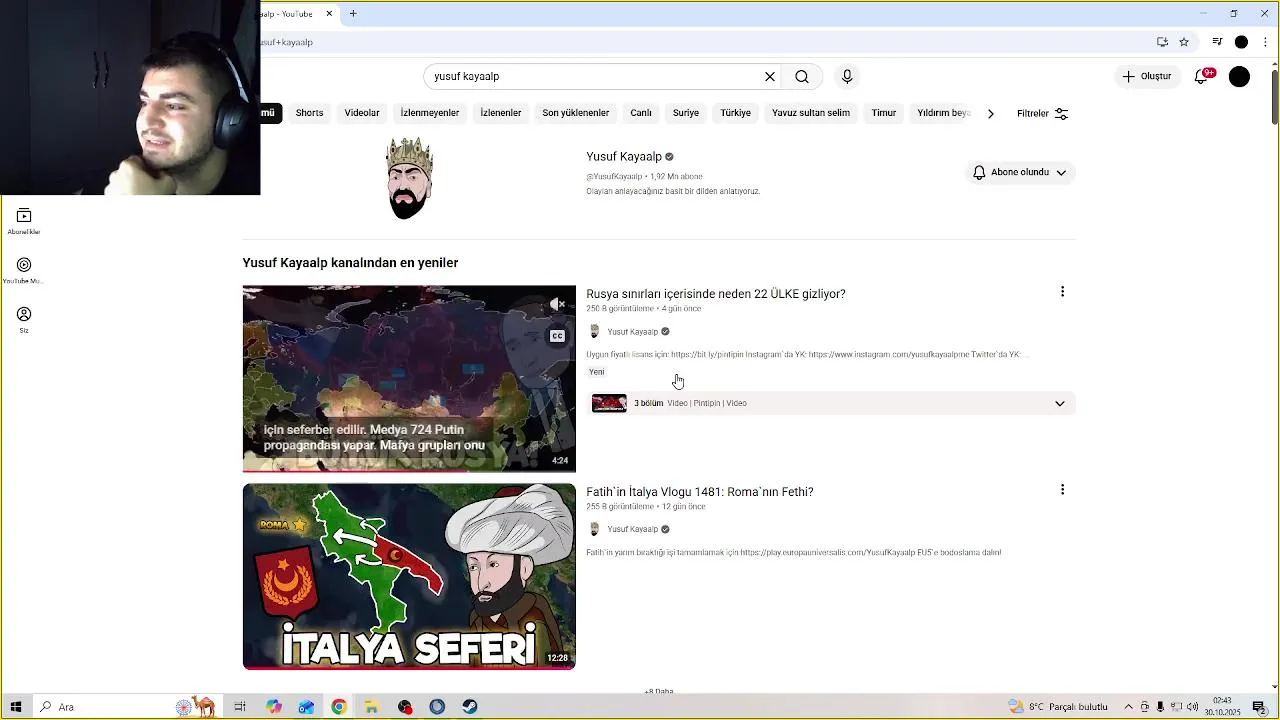
Task: Open the Yusuf Kayaalp channel name link
Action: (x=624, y=157)
